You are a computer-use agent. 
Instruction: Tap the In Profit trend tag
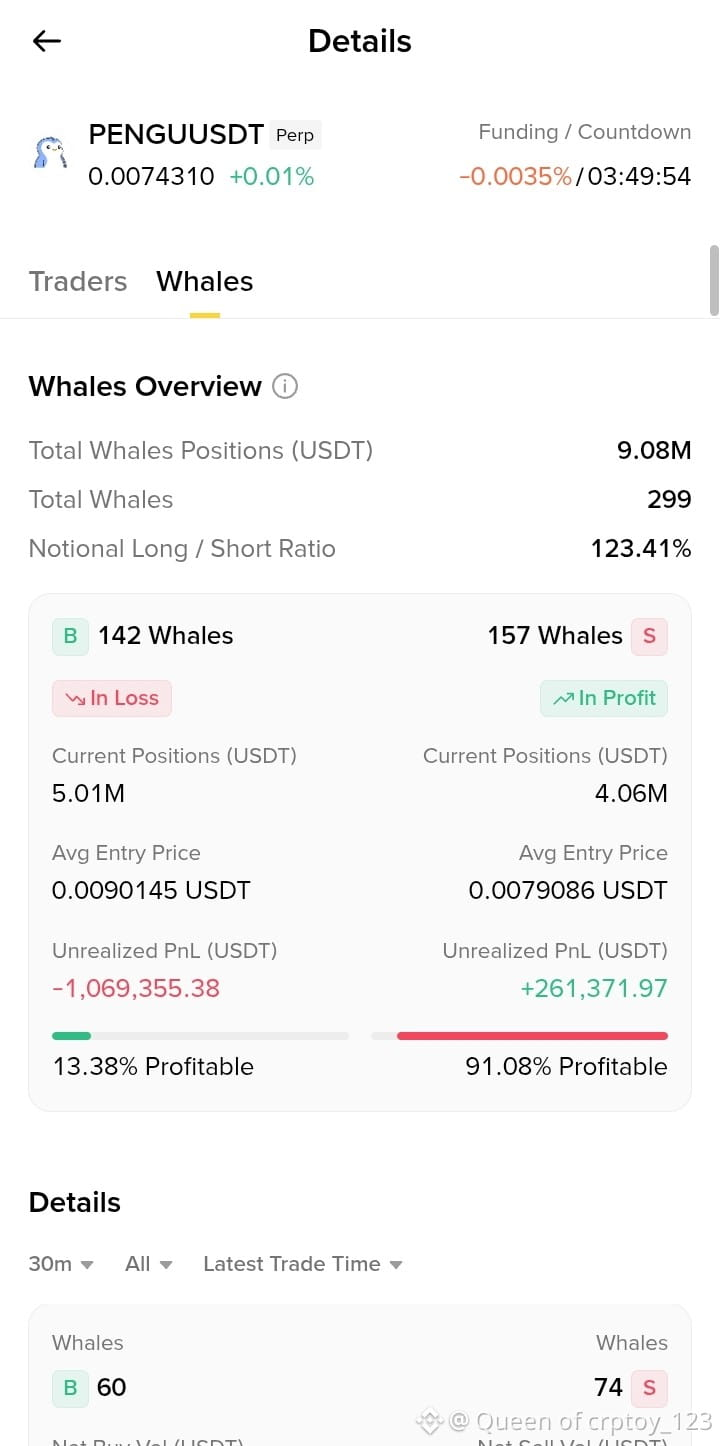[604, 698]
